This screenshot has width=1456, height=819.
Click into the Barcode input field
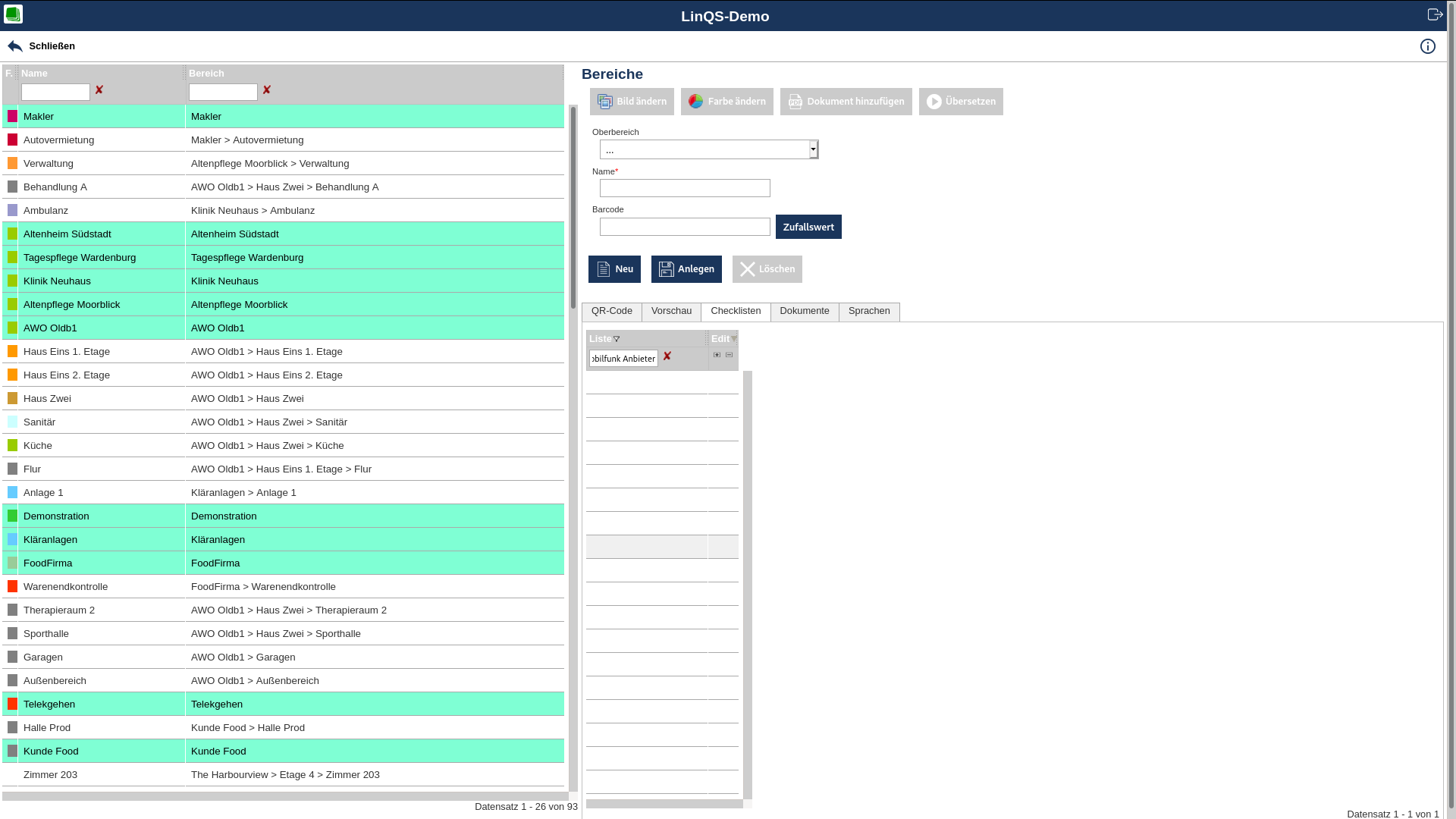click(x=684, y=227)
